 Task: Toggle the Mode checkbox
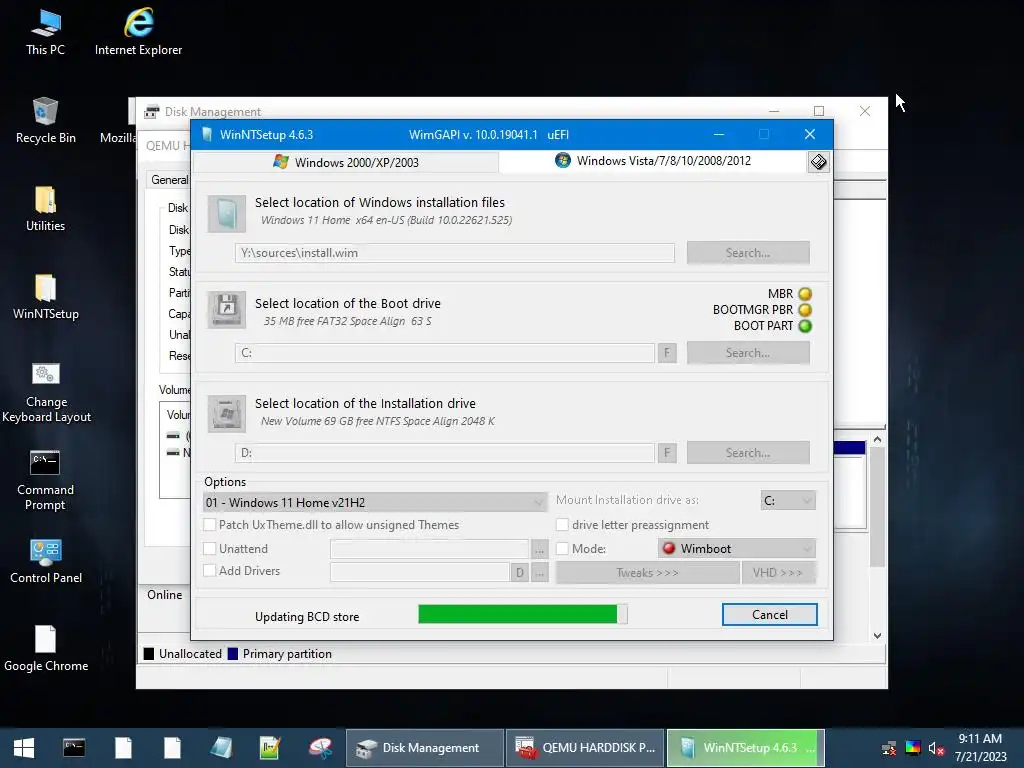(x=562, y=549)
